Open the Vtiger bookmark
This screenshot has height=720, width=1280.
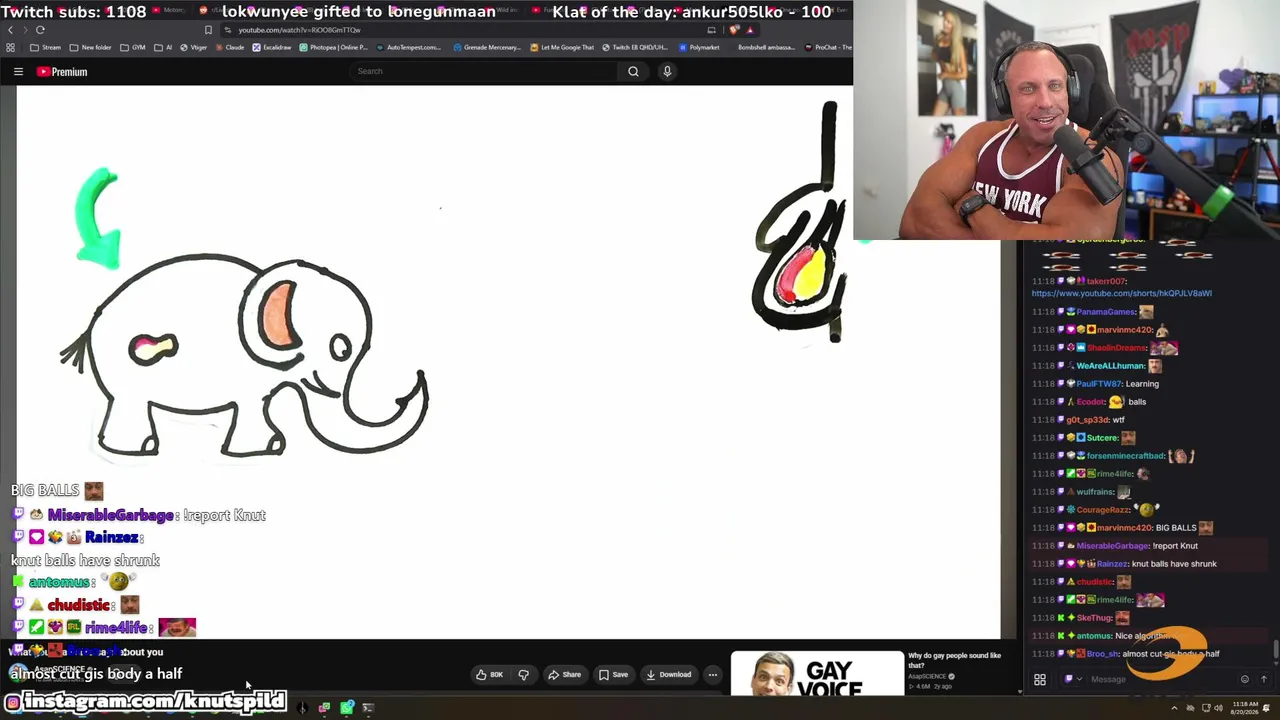[x=194, y=47]
